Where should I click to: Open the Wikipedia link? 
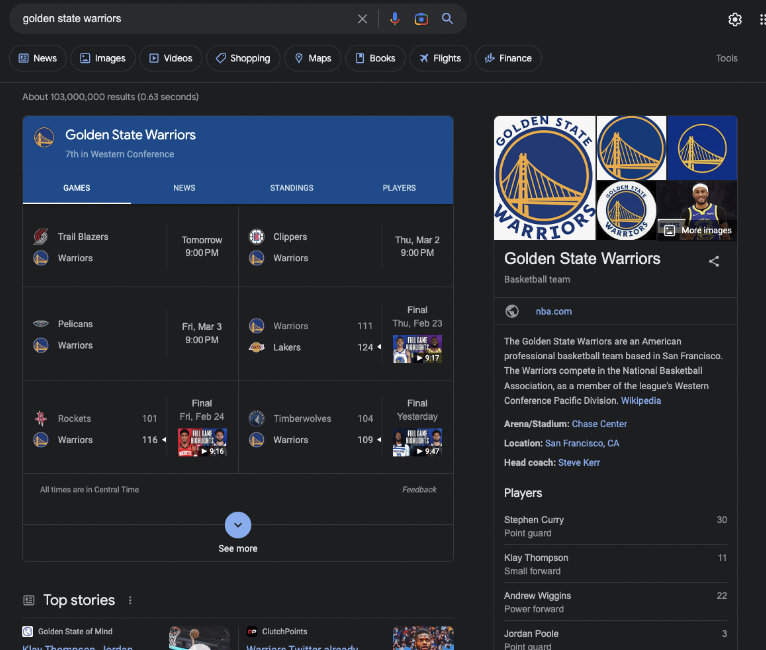[640, 400]
